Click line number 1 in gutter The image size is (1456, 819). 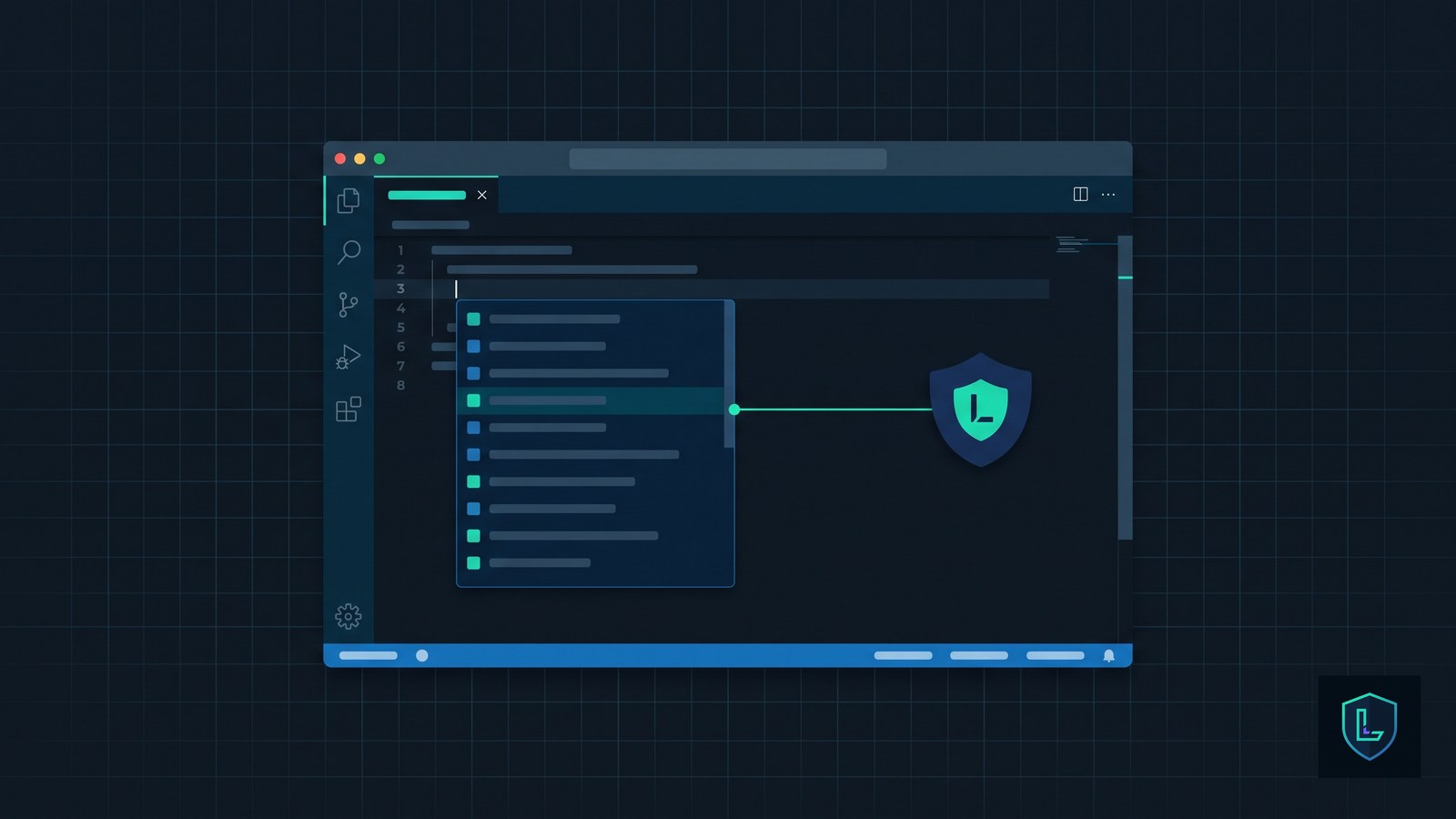click(x=400, y=250)
